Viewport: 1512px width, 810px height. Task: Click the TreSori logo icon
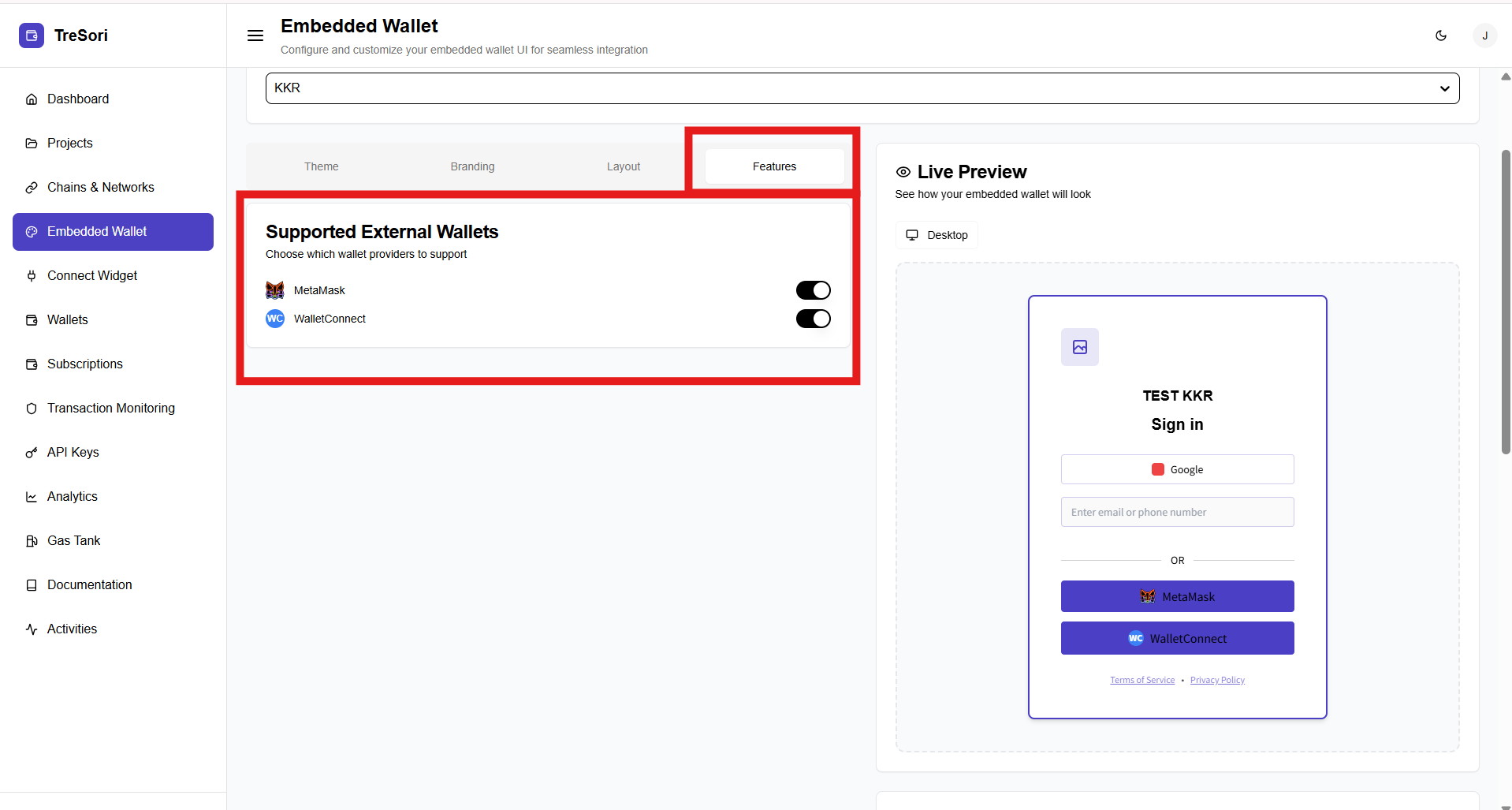tap(32, 35)
